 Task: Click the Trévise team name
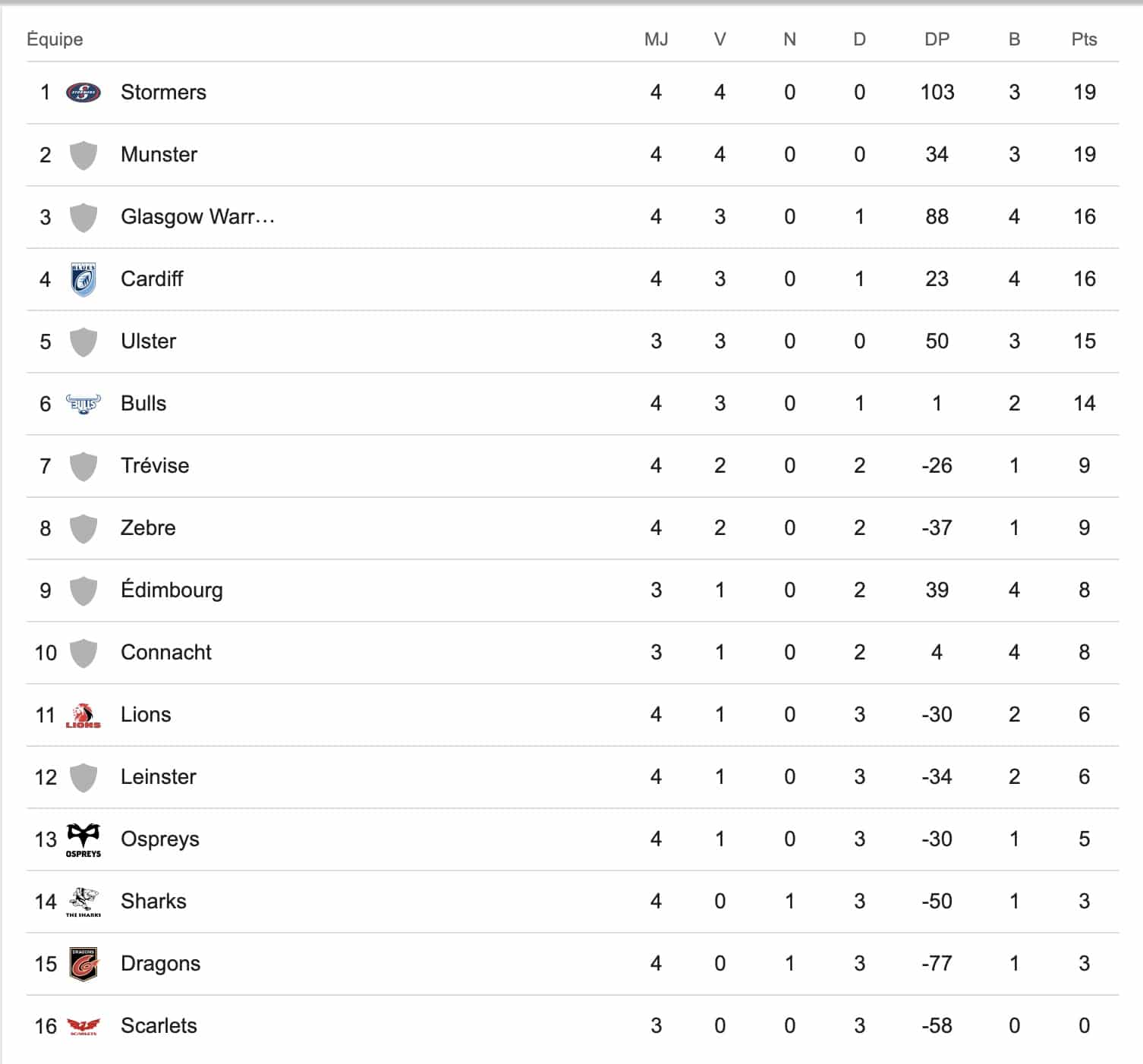click(x=155, y=466)
